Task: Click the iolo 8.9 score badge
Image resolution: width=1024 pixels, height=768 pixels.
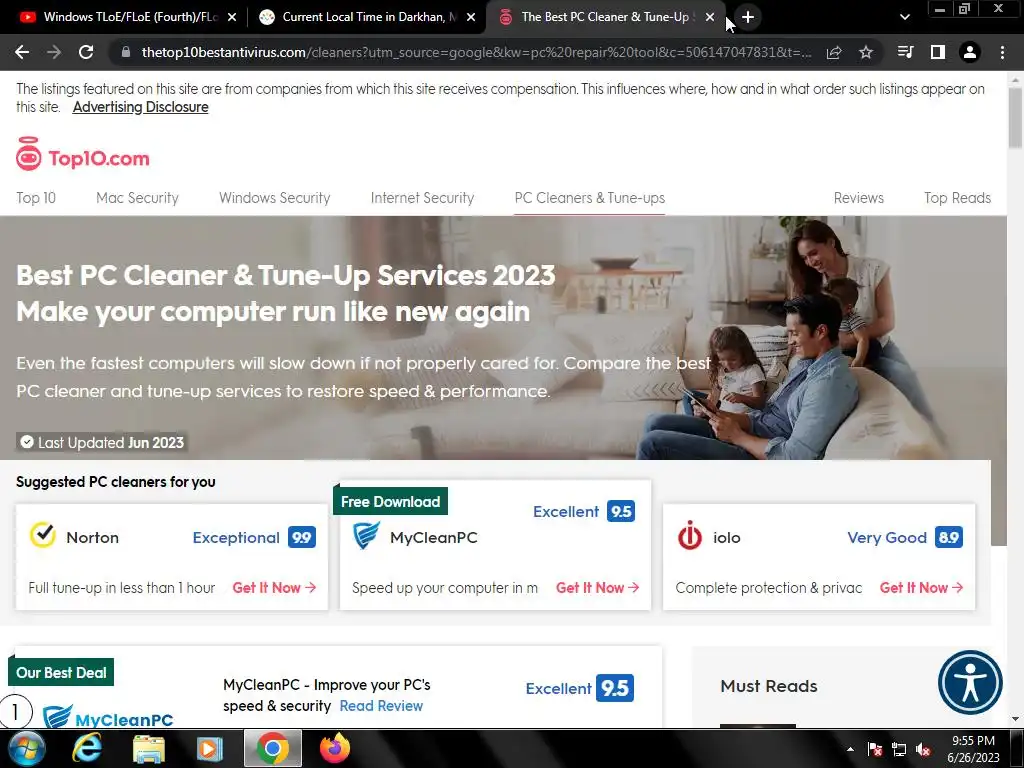Action: pos(948,537)
